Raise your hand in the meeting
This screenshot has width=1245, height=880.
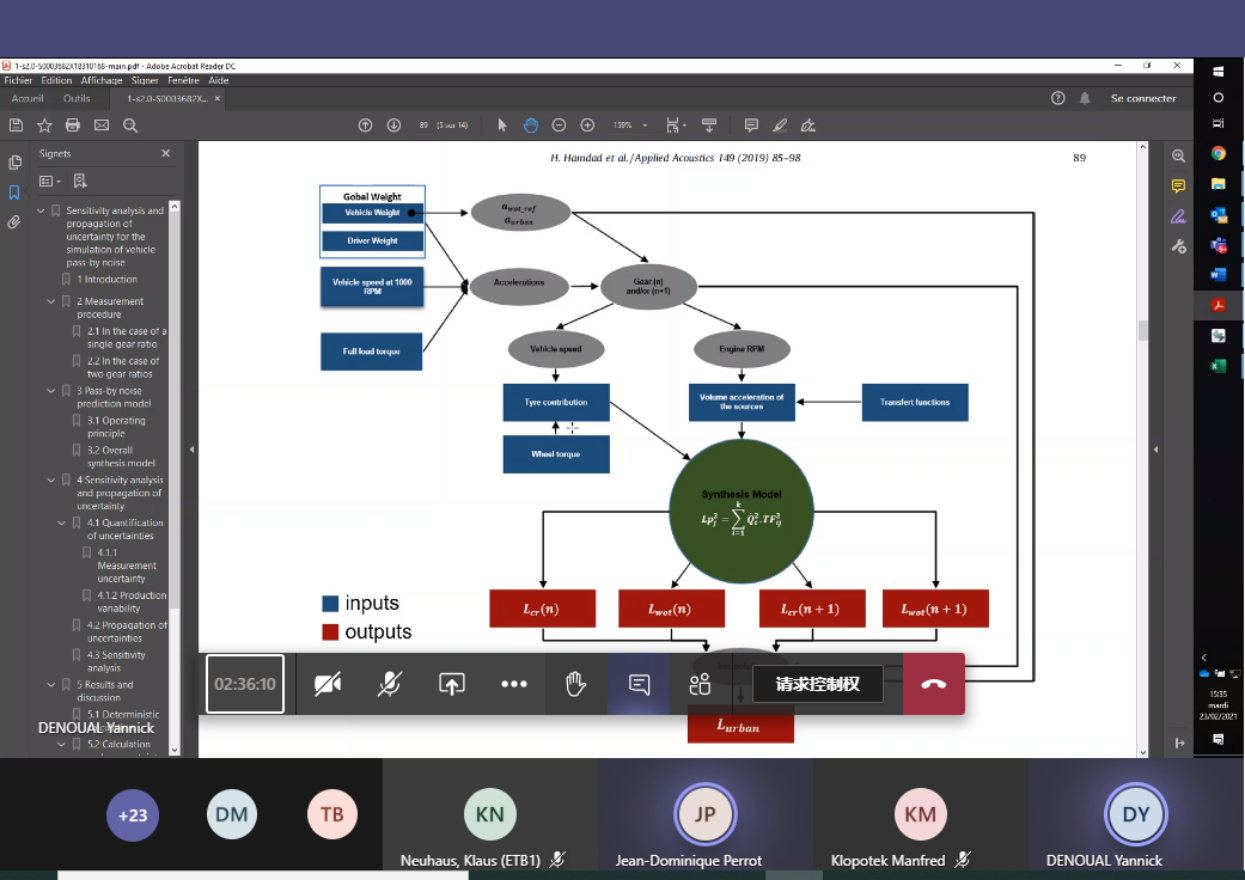[x=575, y=684]
